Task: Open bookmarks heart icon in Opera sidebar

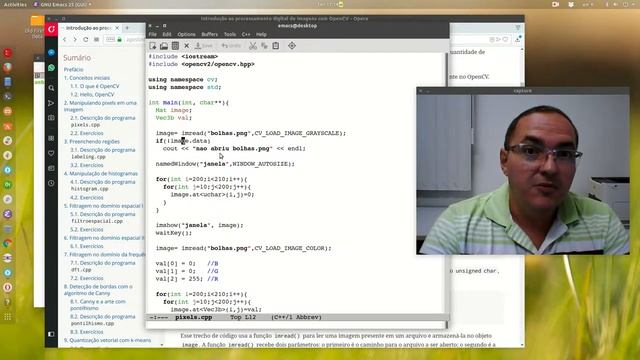Action: [51, 153]
